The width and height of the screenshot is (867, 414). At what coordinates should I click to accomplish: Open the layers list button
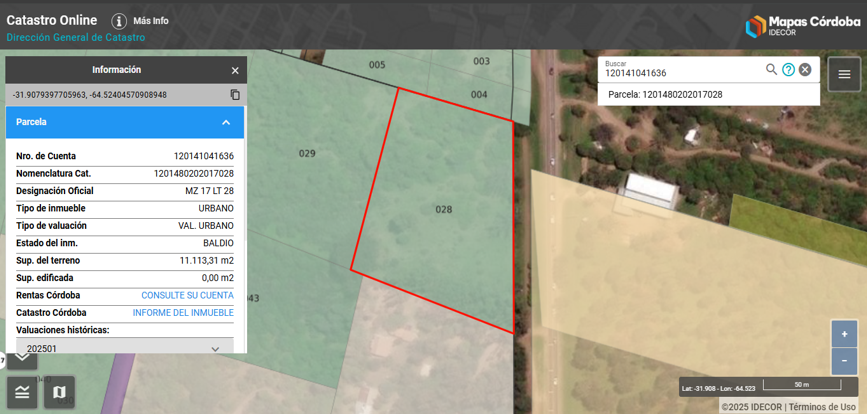coord(22,392)
